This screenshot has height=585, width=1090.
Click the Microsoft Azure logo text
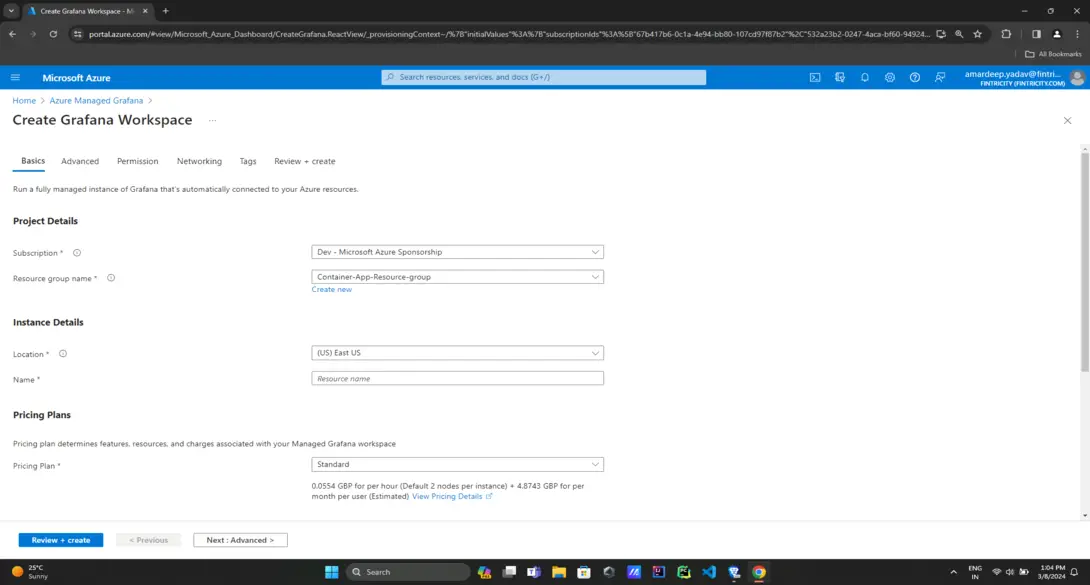click(76, 78)
